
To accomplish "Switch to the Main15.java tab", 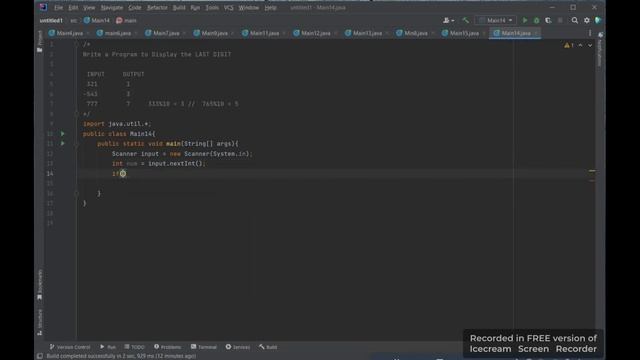I will pos(460,33).
